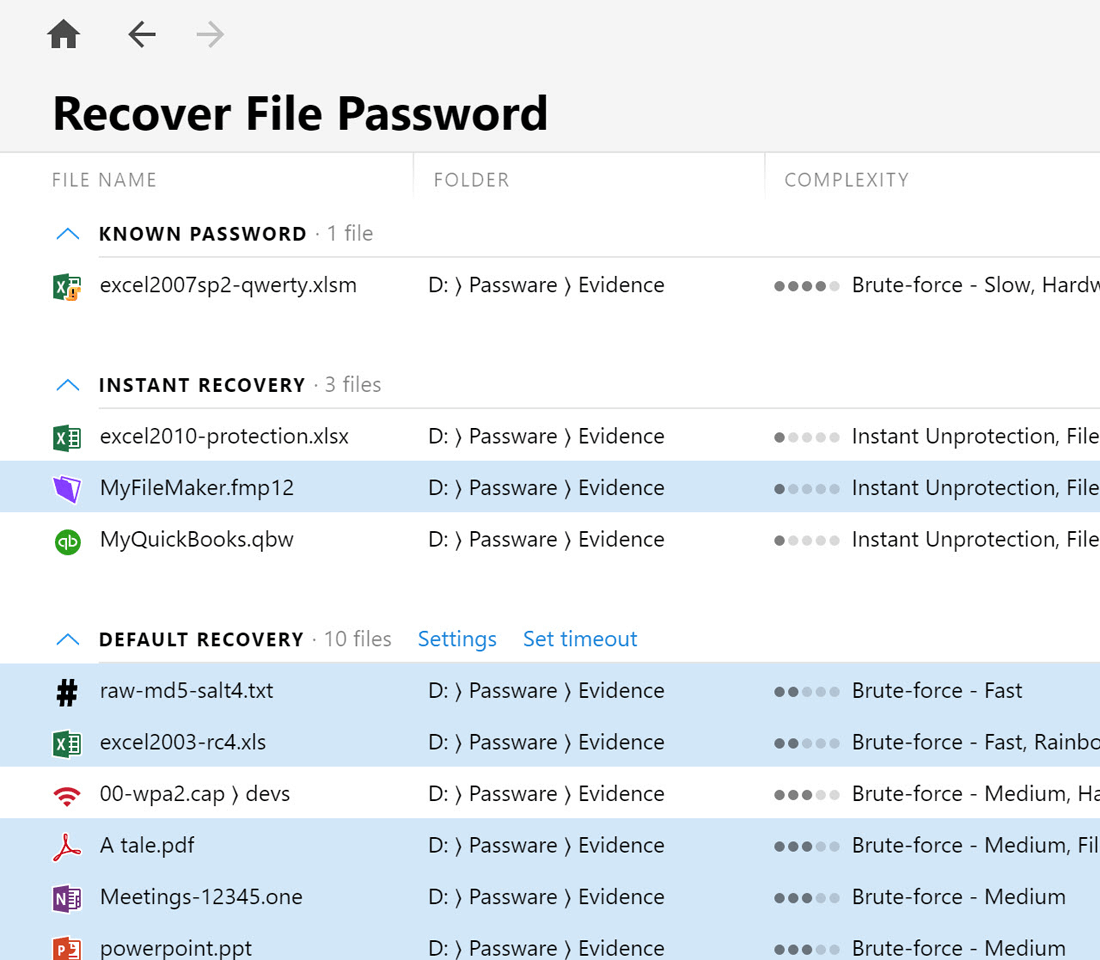This screenshot has height=960, width=1100.
Task: Sort by the Folder column header
Action: [471, 180]
